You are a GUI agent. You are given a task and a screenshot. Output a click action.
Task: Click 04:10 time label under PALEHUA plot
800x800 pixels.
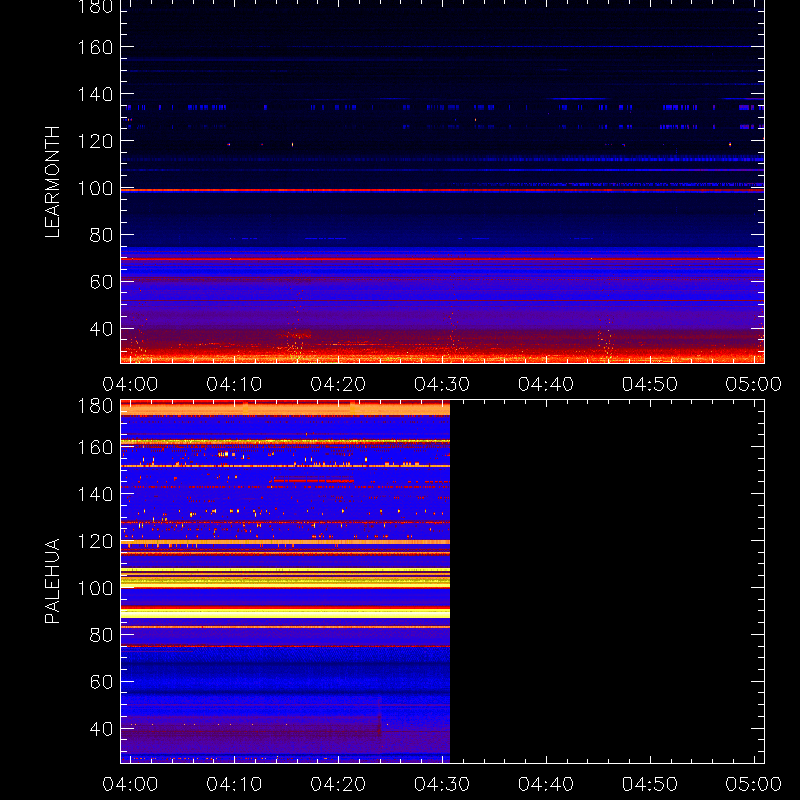(234, 784)
